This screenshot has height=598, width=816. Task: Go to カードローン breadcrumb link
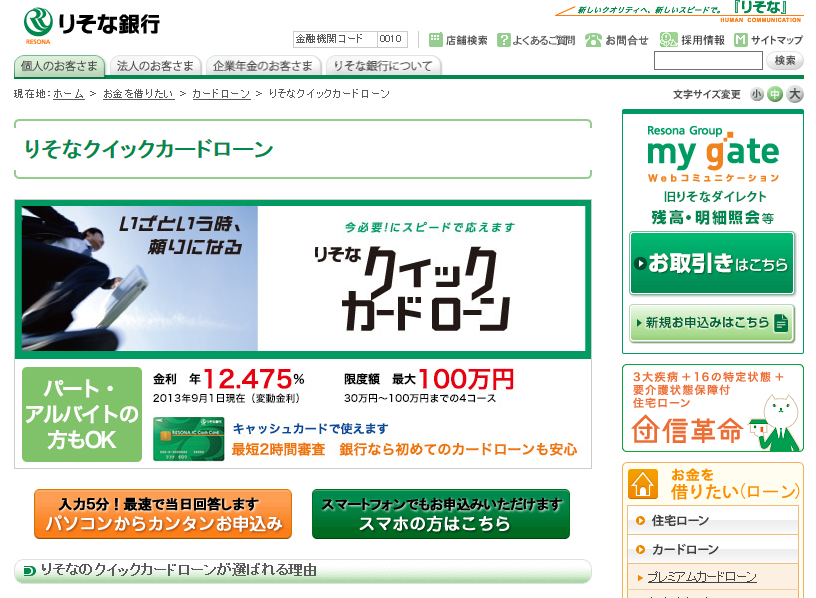point(221,94)
